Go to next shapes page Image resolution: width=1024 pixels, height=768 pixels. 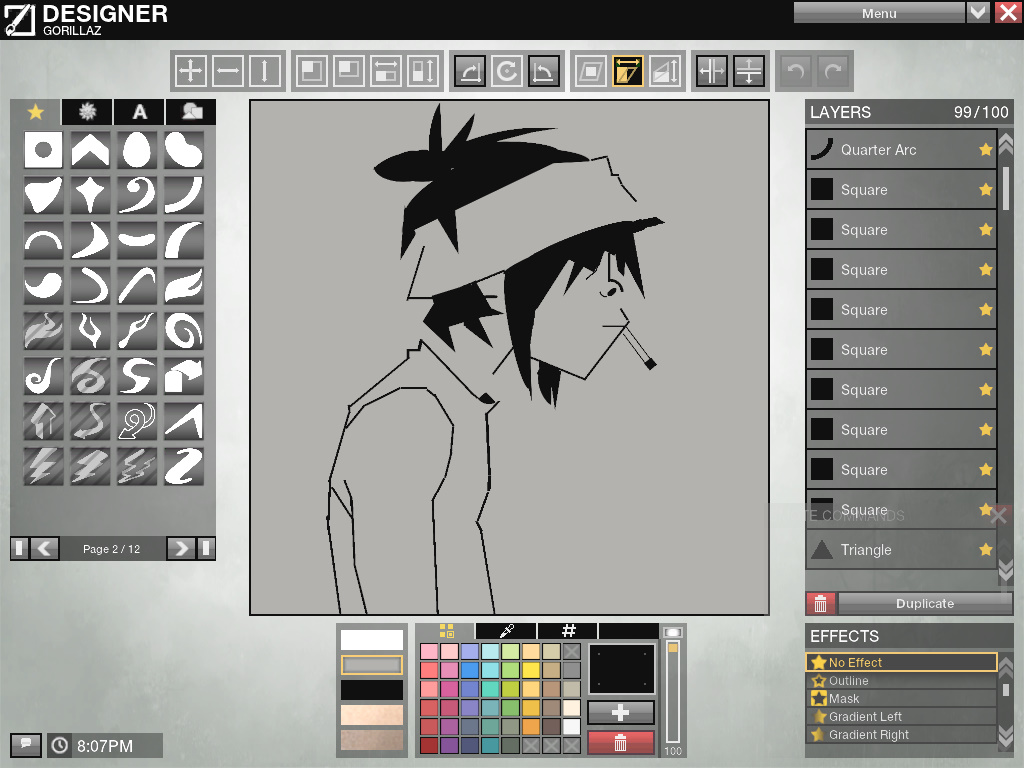click(180, 548)
